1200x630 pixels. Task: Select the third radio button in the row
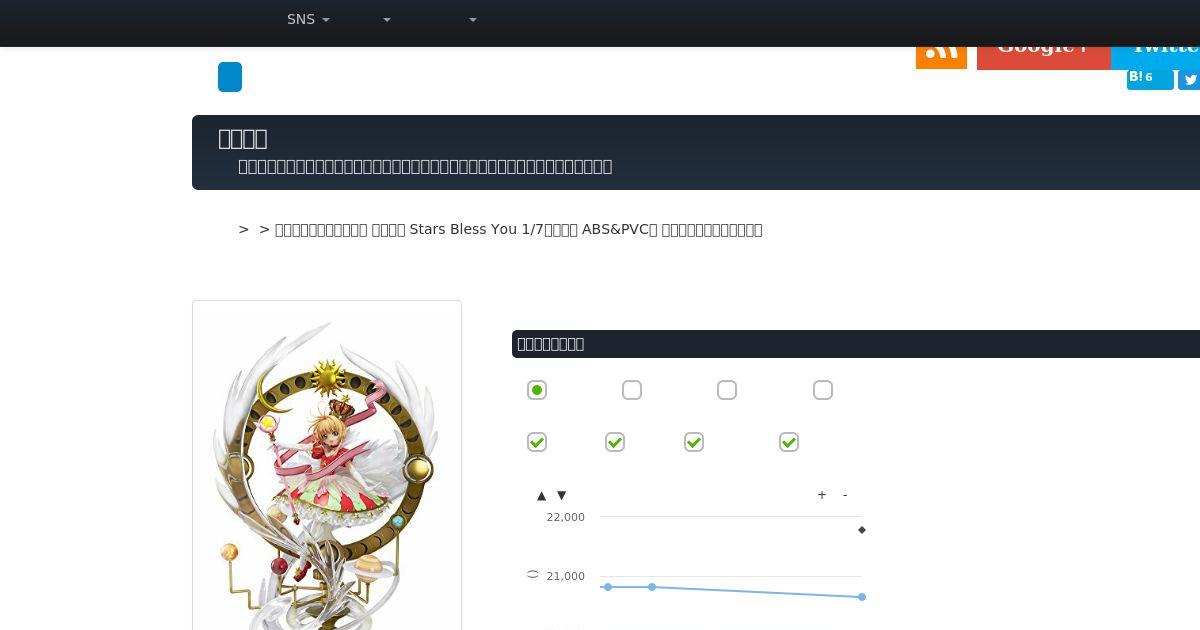(727, 390)
